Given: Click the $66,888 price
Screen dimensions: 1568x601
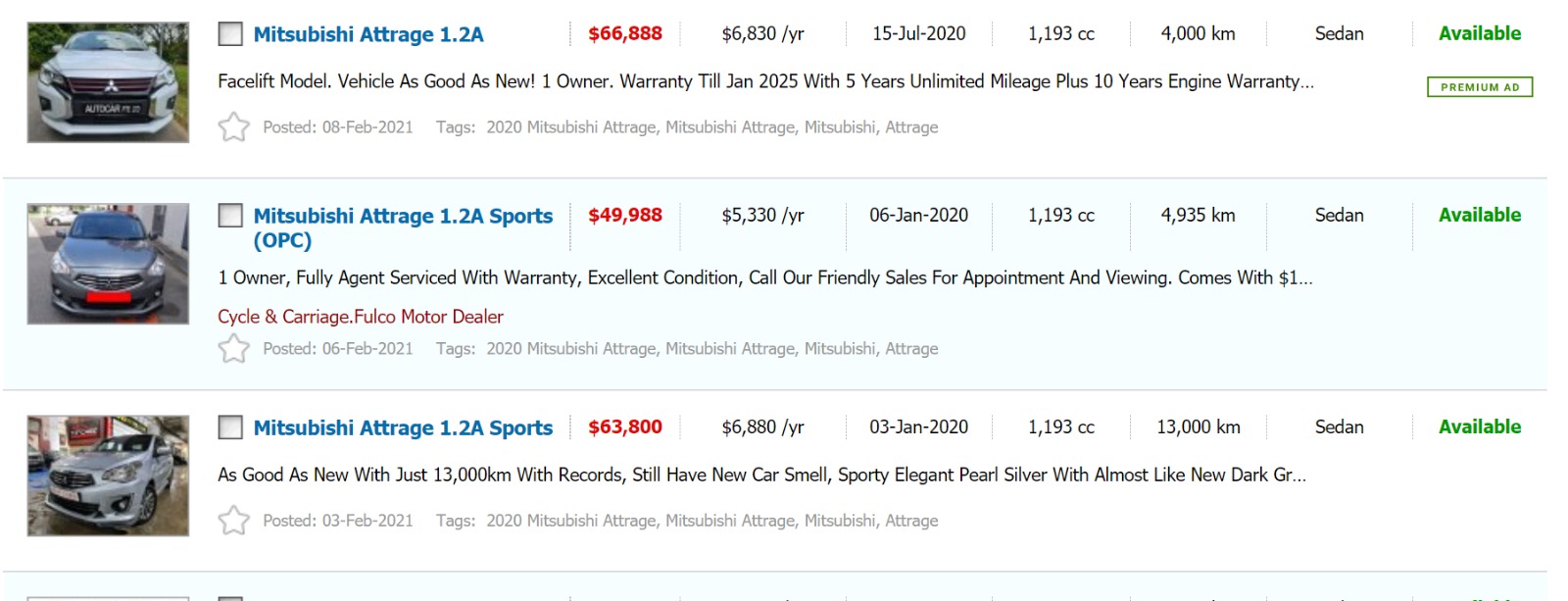Looking at the screenshot, I should (x=625, y=34).
